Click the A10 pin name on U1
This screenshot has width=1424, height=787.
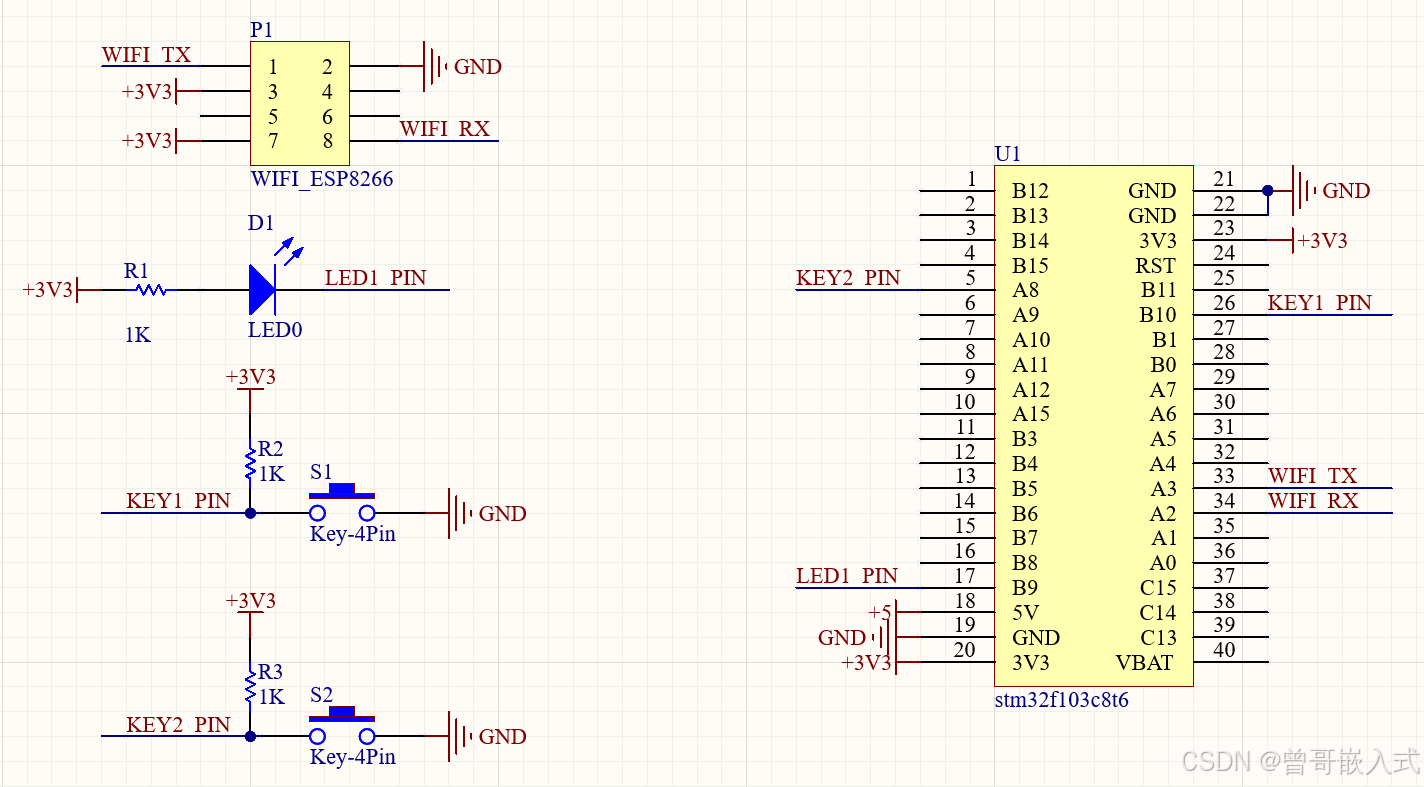coord(1031,340)
